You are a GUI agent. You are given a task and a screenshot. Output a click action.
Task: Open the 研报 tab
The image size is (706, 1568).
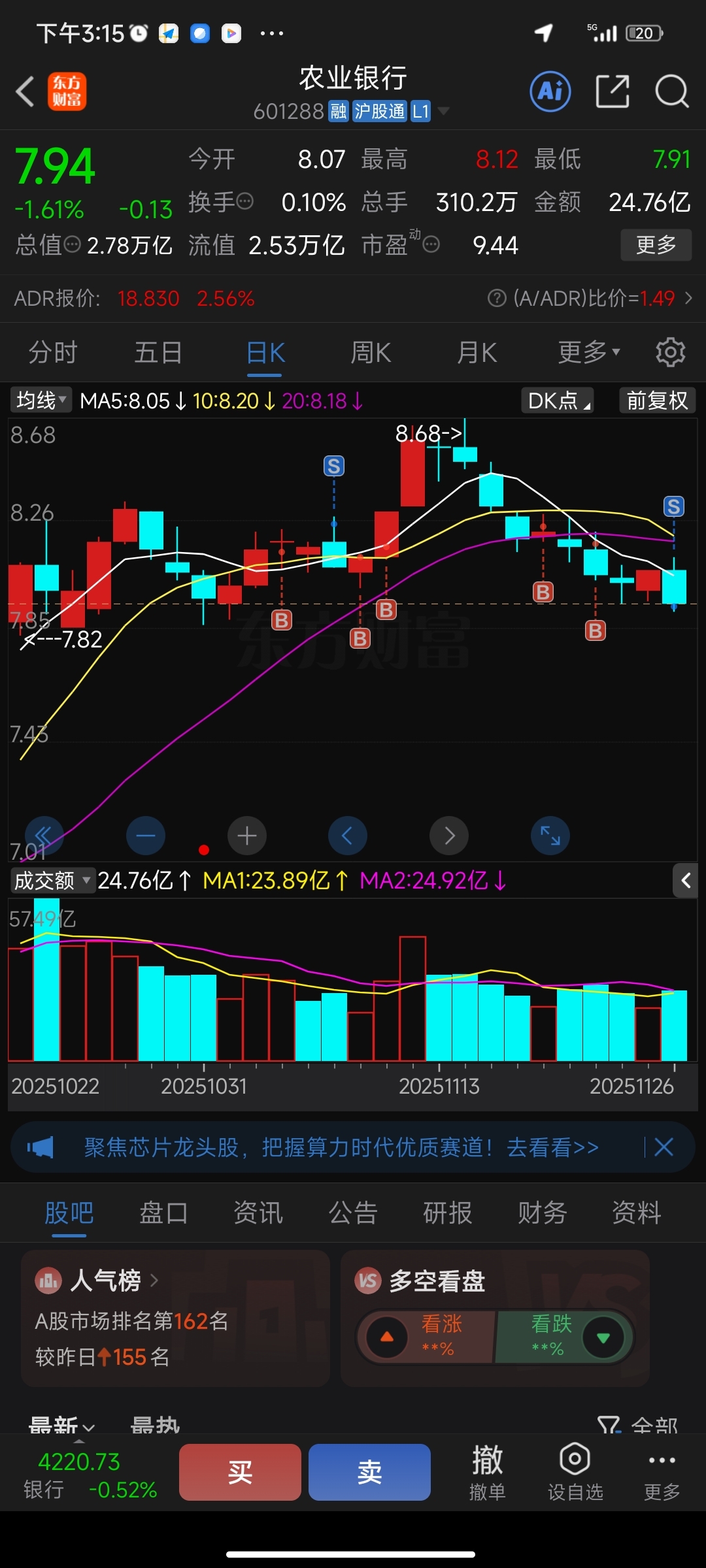pyautogui.click(x=448, y=1213)
